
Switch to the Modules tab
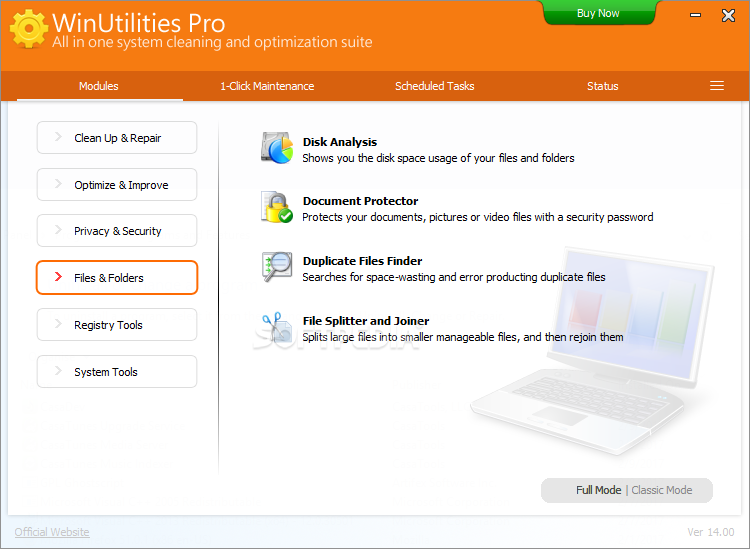99,86
